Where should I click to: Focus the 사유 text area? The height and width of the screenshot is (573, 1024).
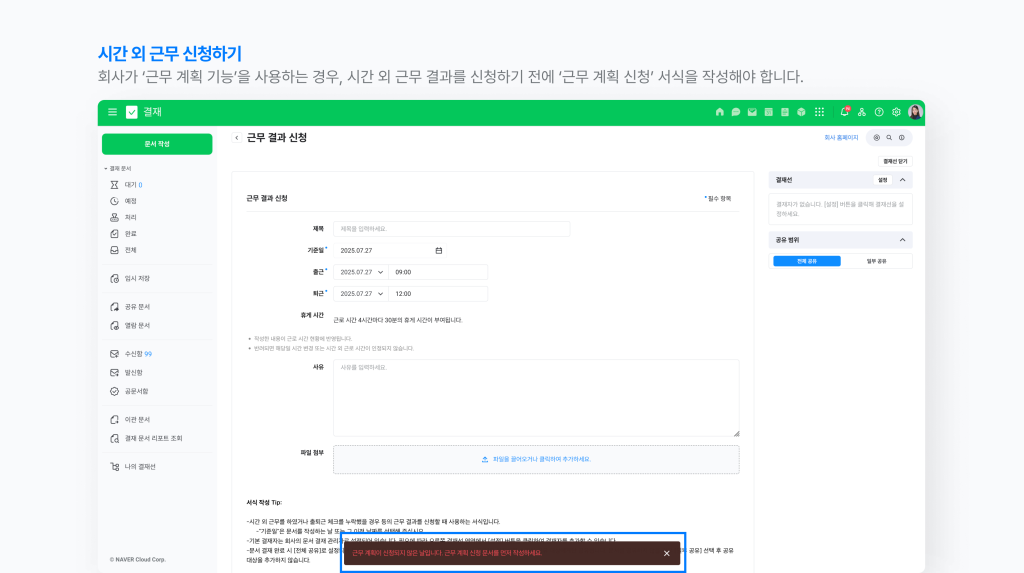point(536,398)
